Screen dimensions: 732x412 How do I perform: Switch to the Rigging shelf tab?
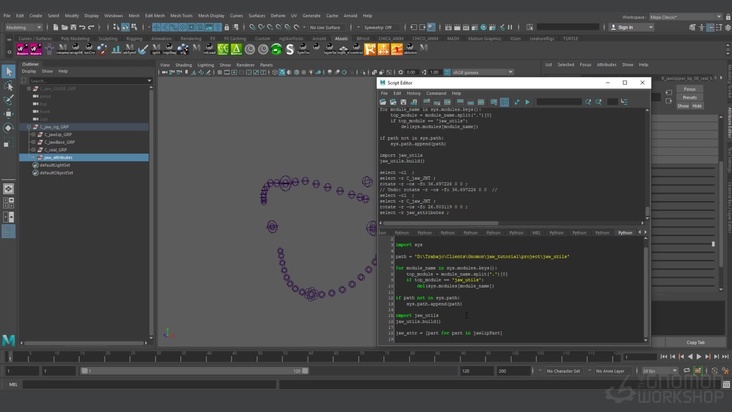[x=135, y=38]
